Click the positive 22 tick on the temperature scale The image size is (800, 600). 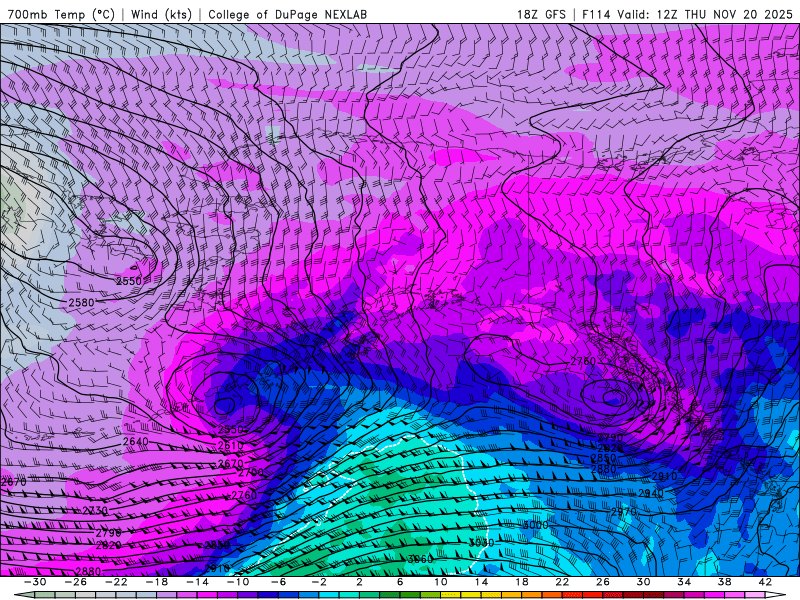pos(562,582)
